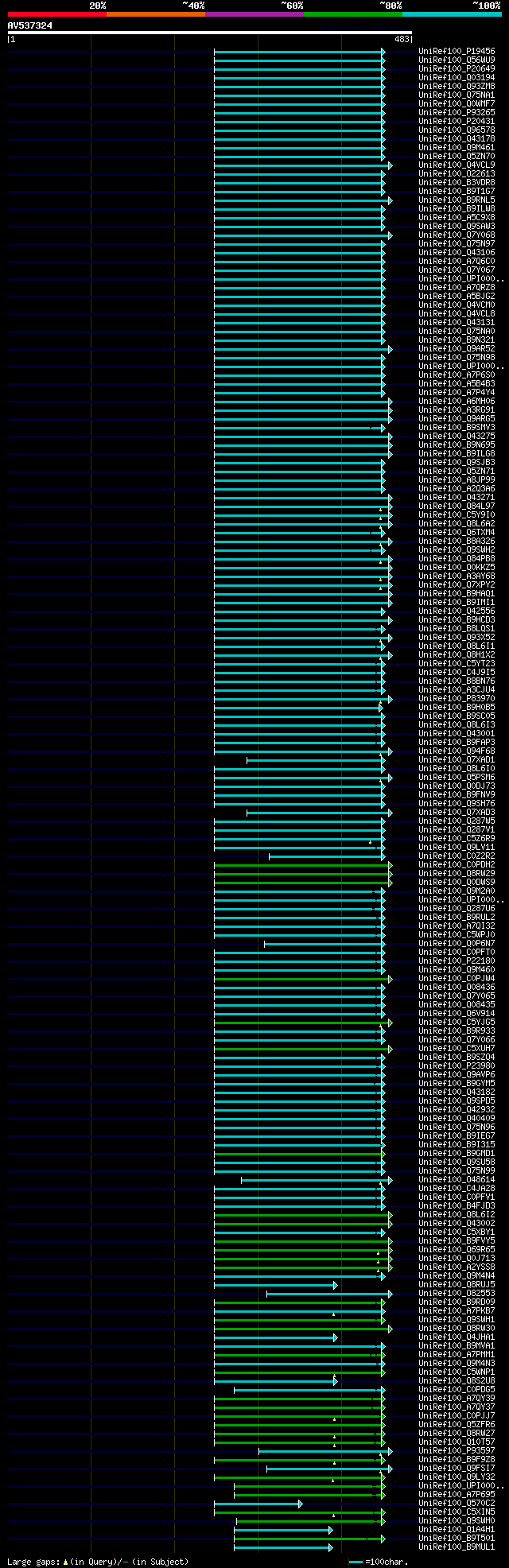509x1568 pixels.
Task: Click hit label UniRef100_B9SMV3
Action: pyautogui.click(x=457, y=428)
